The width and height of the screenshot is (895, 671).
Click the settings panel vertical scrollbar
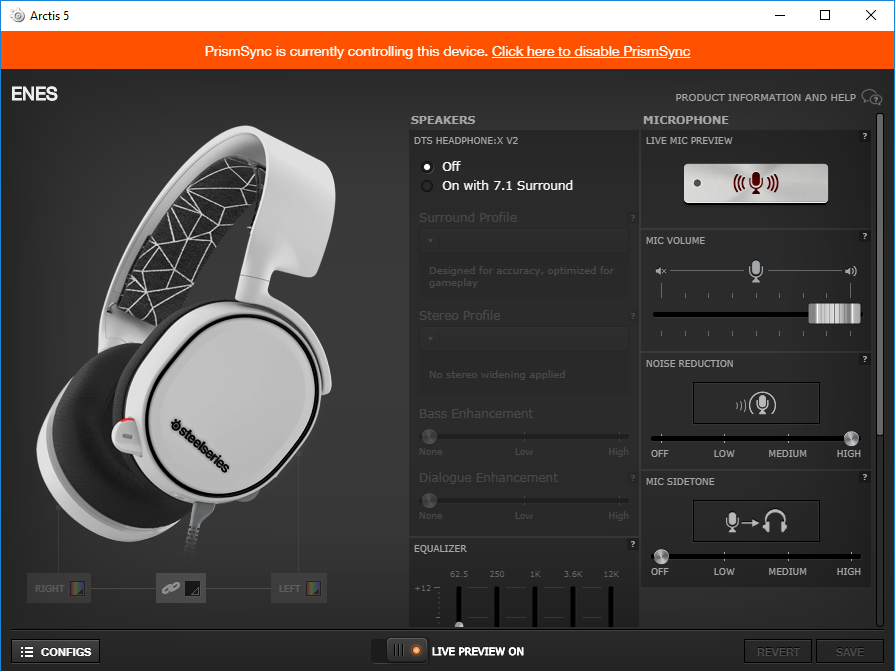[x=880, y=275]
